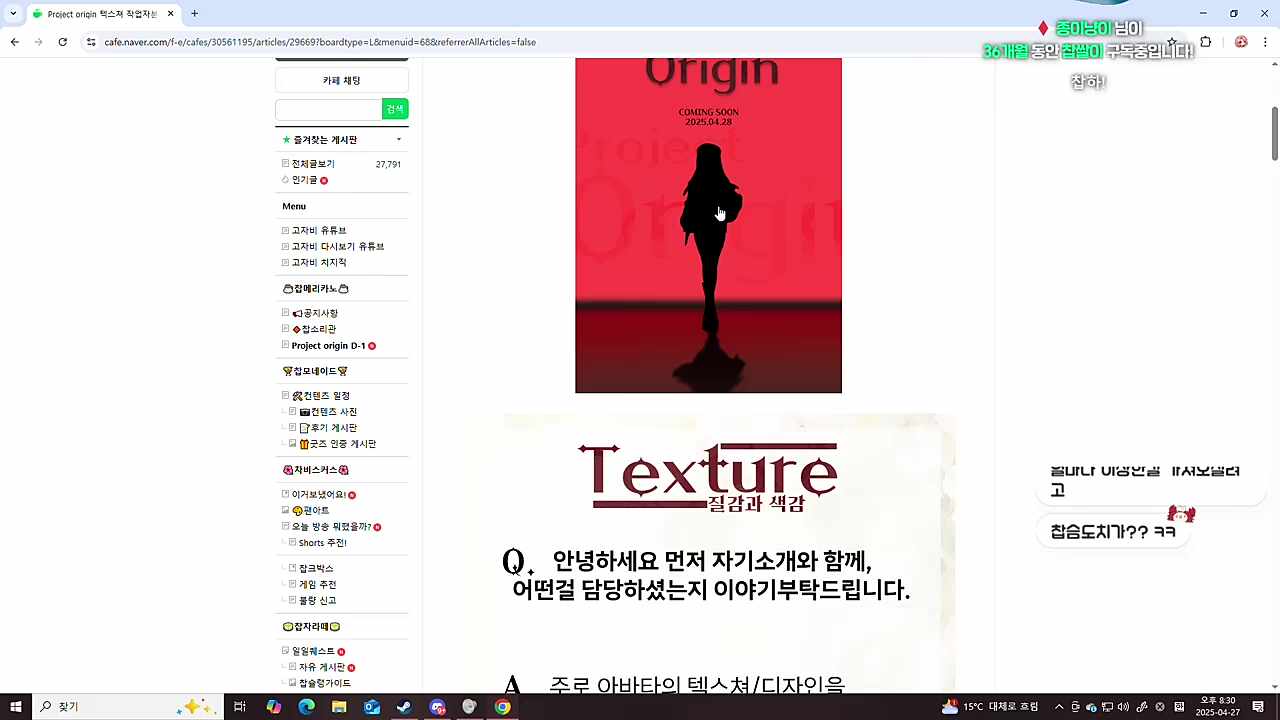Image resolution: width=1280 pixels, height=720 pixels.
Task: Go back using the browser back arrow
Action: 14,42
